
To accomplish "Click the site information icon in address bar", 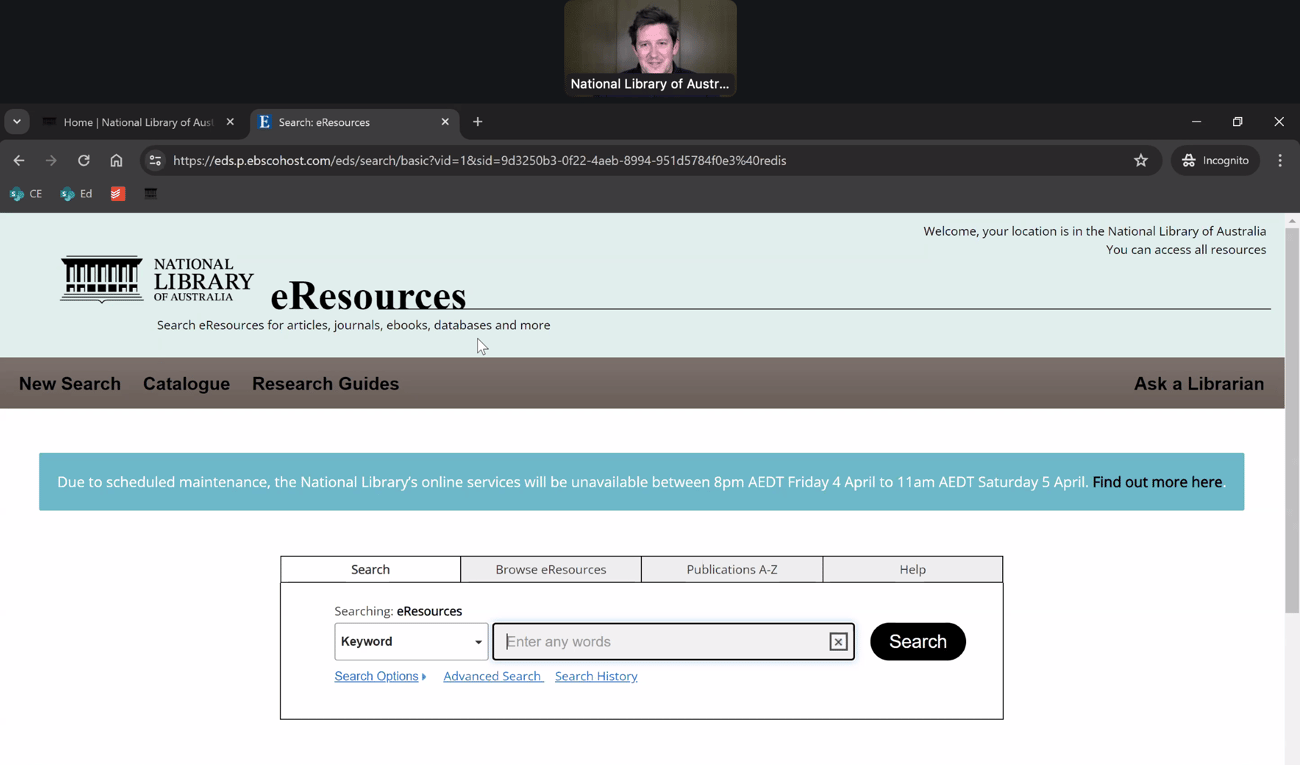I will 155,160.
